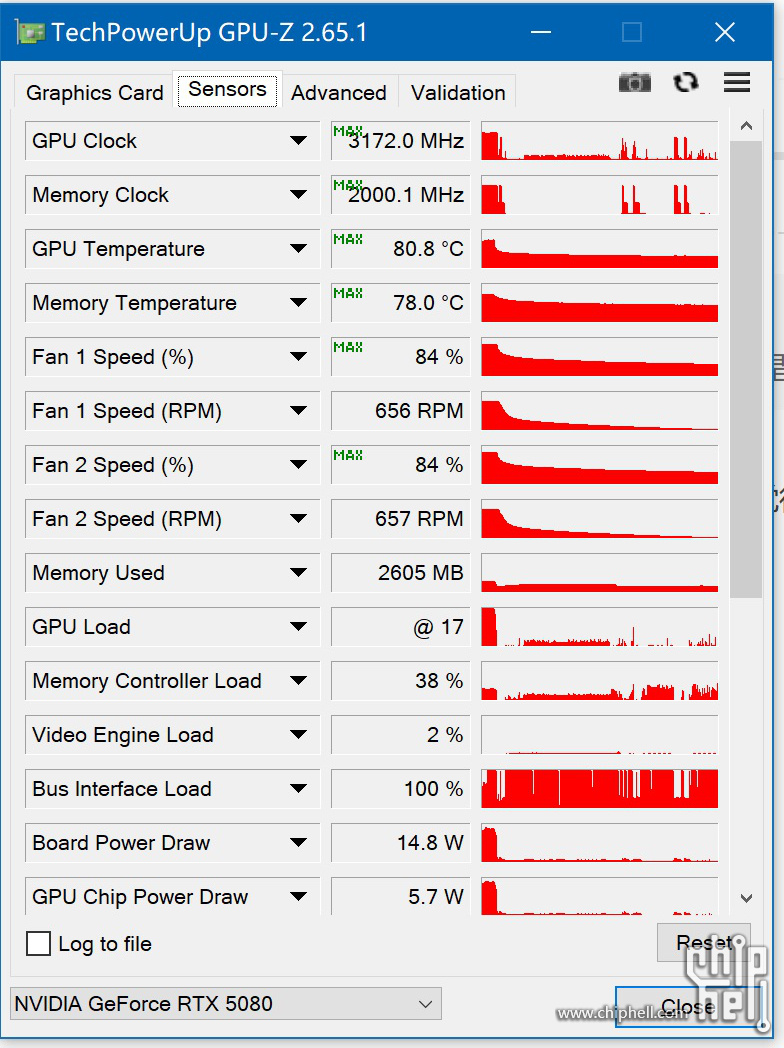Open Video Engine Load dropdown

[x=298, y=735]
